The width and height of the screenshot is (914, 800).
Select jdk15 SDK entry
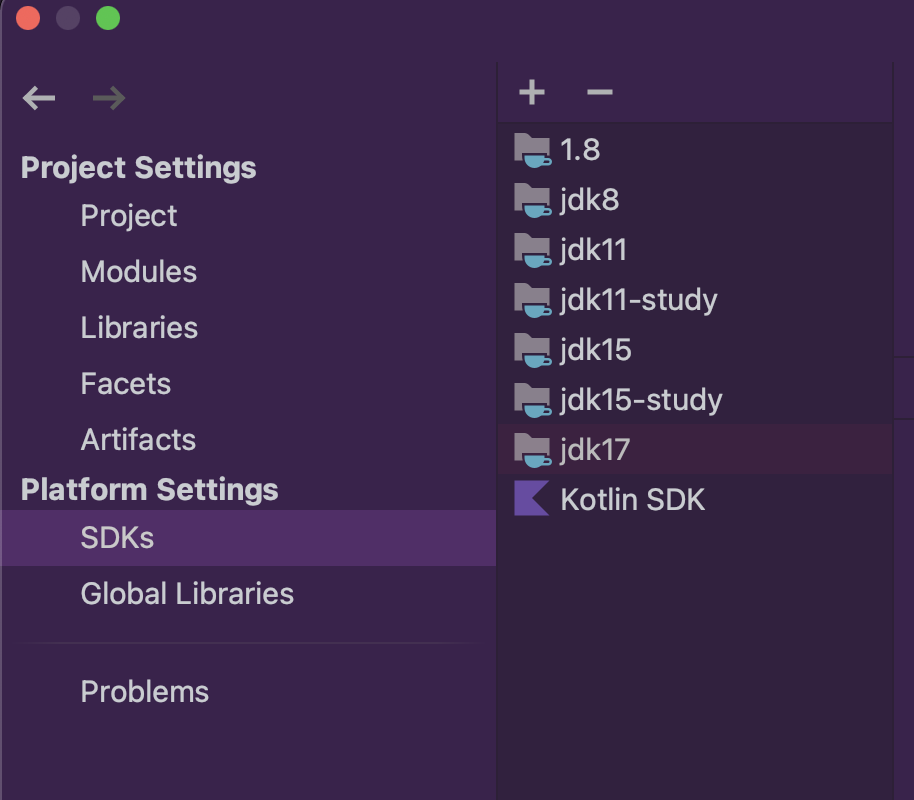click(x=695, y=350)
